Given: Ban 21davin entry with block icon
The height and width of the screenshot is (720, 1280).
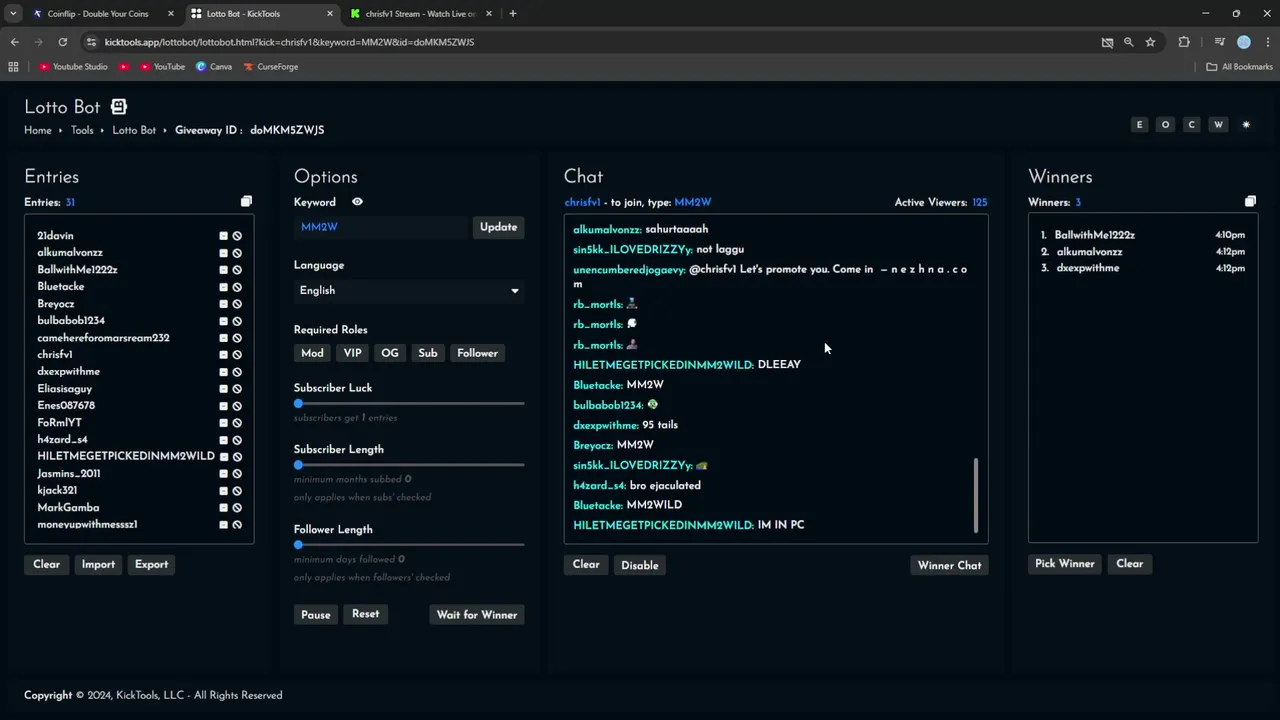Looking at the screenshot, I should point(237,236).
